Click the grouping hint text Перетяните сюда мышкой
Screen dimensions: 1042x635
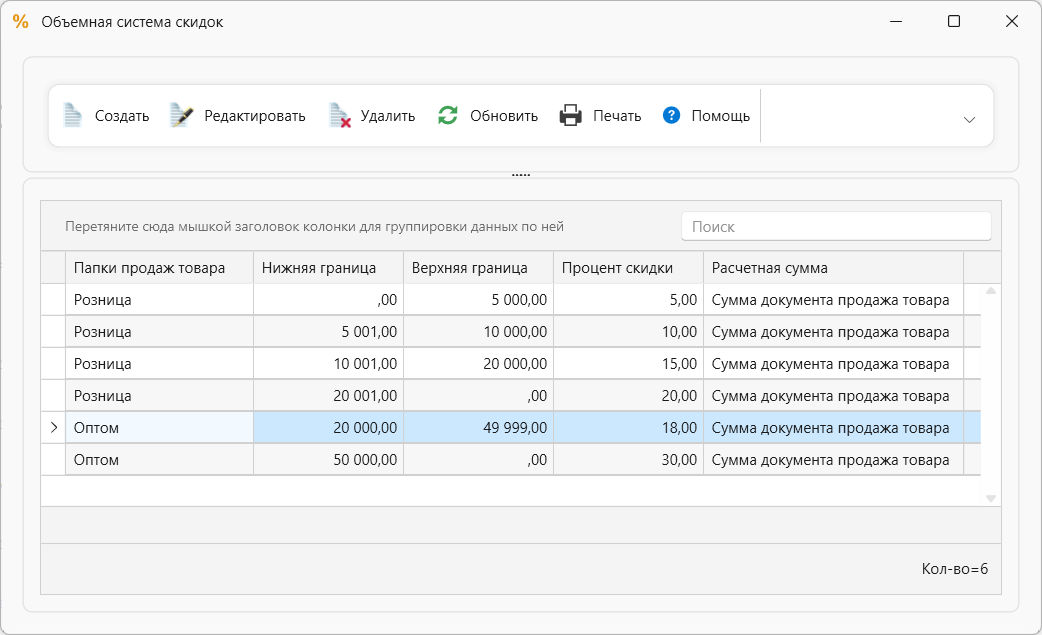[314, 227]
